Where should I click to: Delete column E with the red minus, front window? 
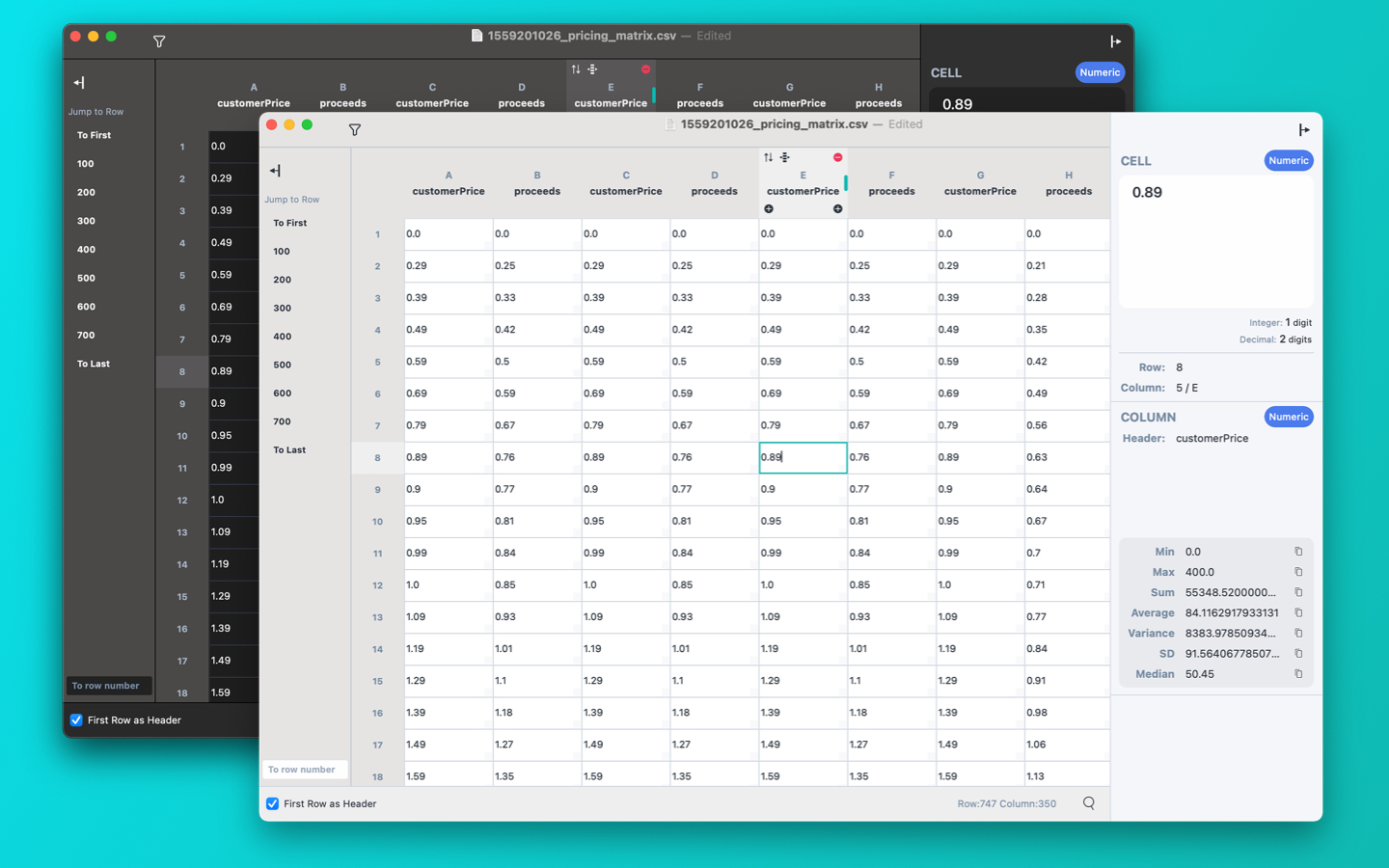837,157
